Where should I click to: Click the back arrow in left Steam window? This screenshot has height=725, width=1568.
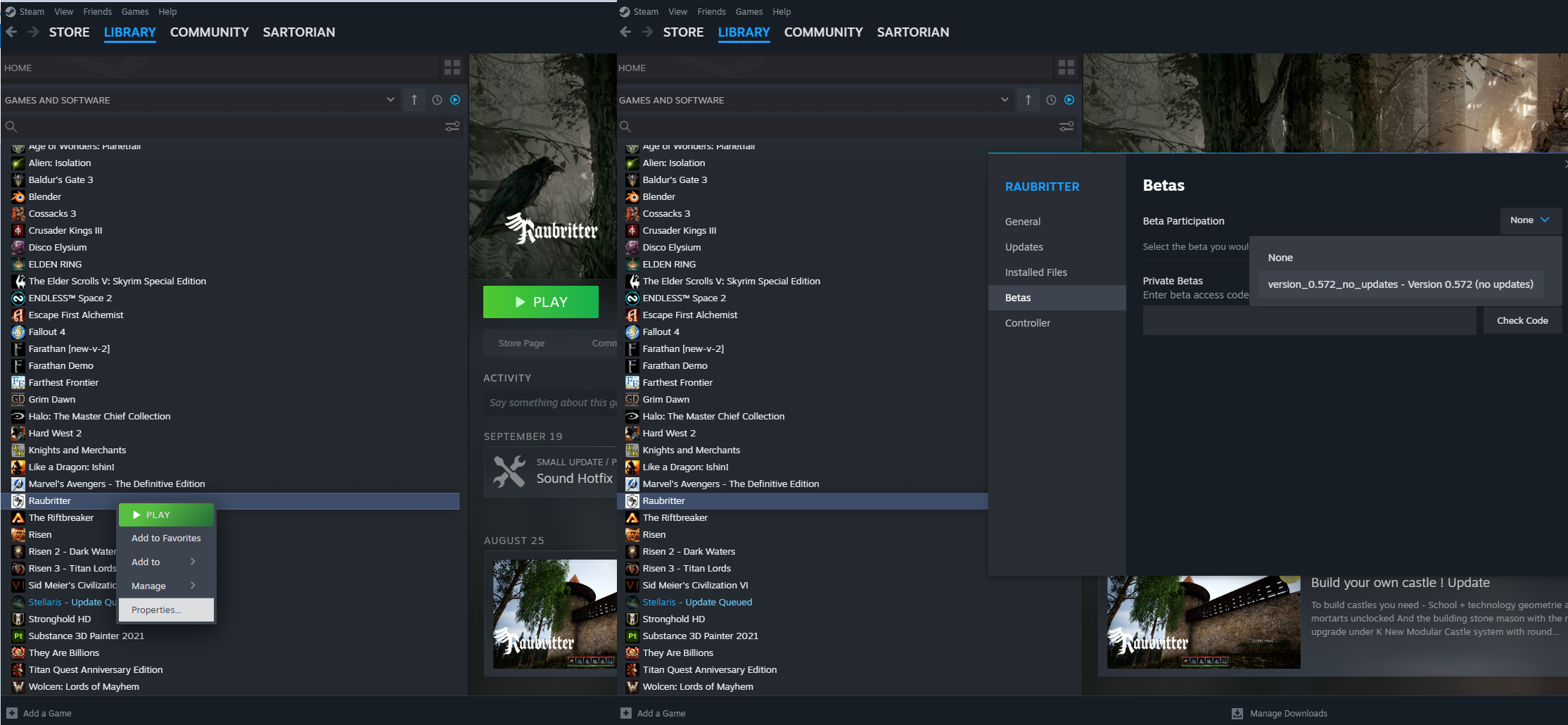click(11, 32)
